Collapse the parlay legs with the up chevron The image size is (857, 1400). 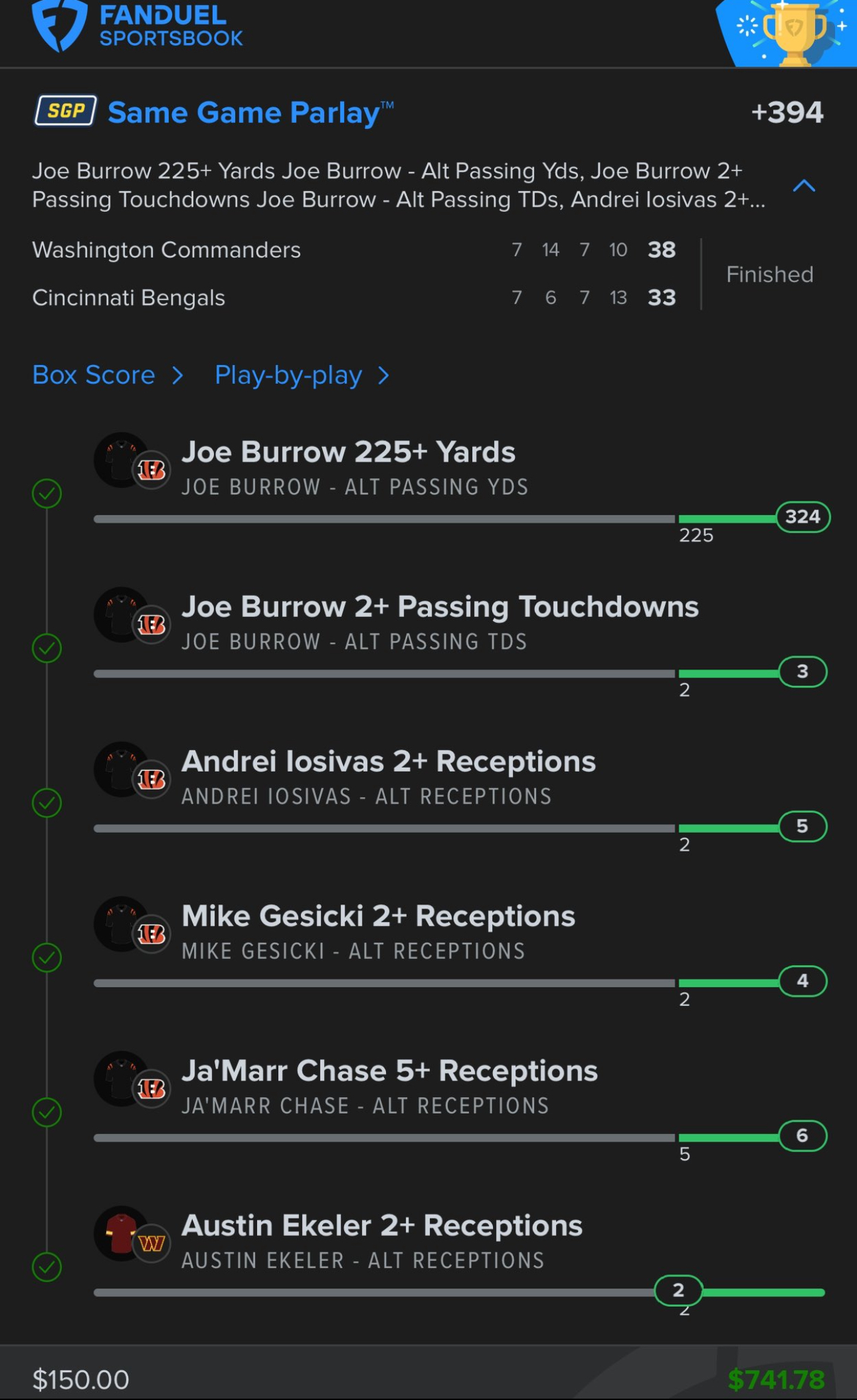click(x=804, y=185)
